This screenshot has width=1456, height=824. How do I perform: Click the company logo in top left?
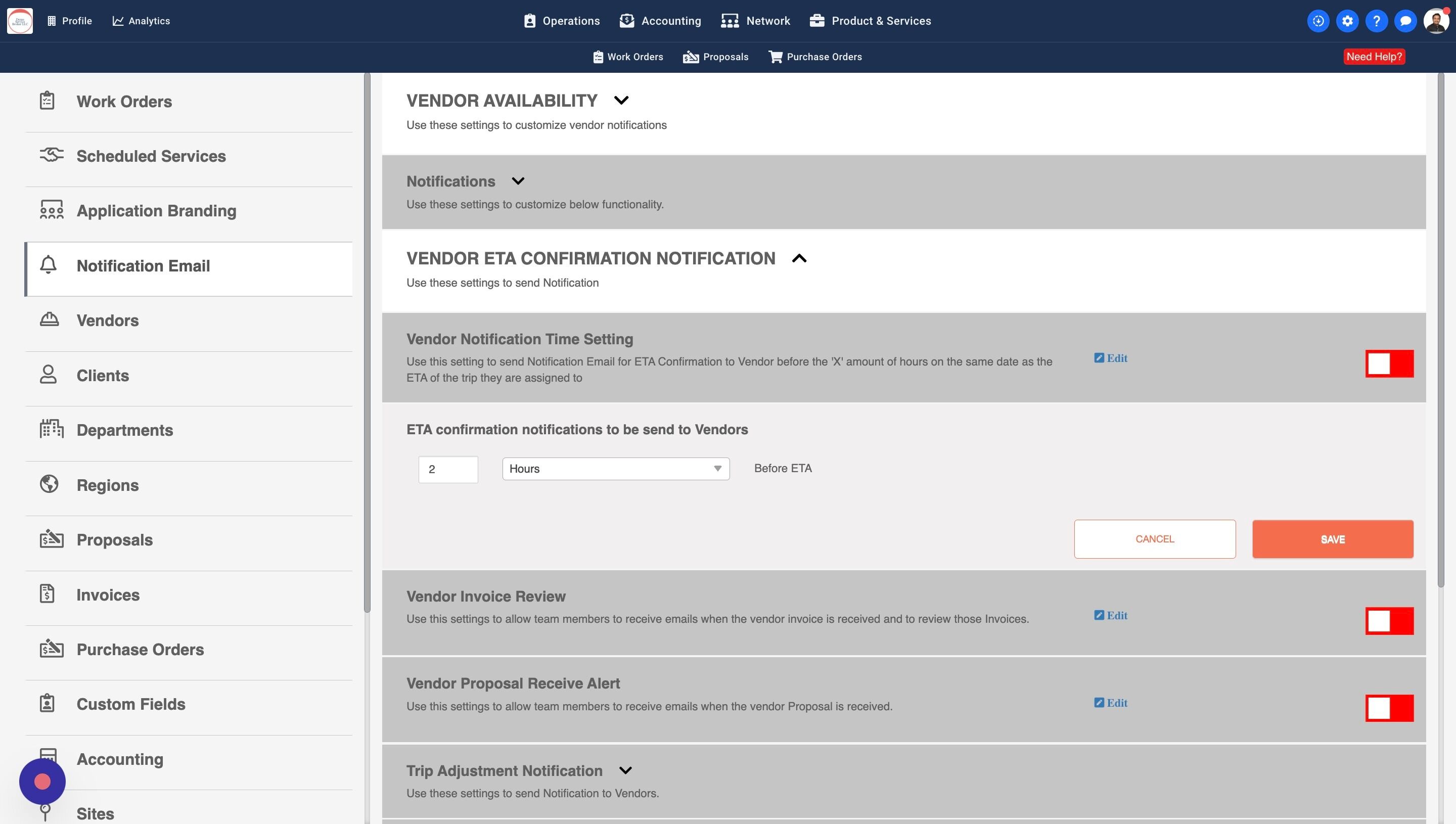[x=20, y=21]
